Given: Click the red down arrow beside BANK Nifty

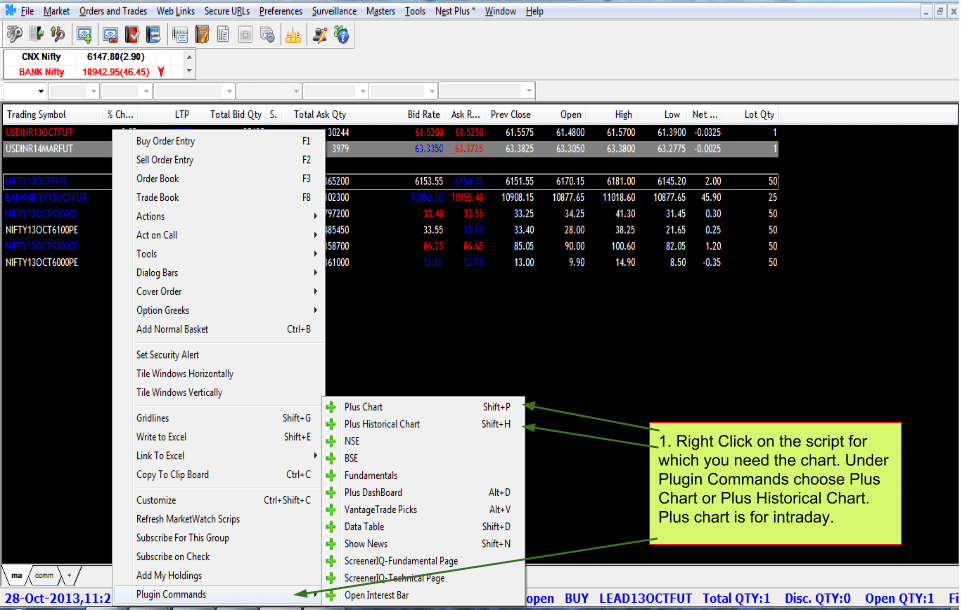Looking at the screenshot, I should point(161,72).
